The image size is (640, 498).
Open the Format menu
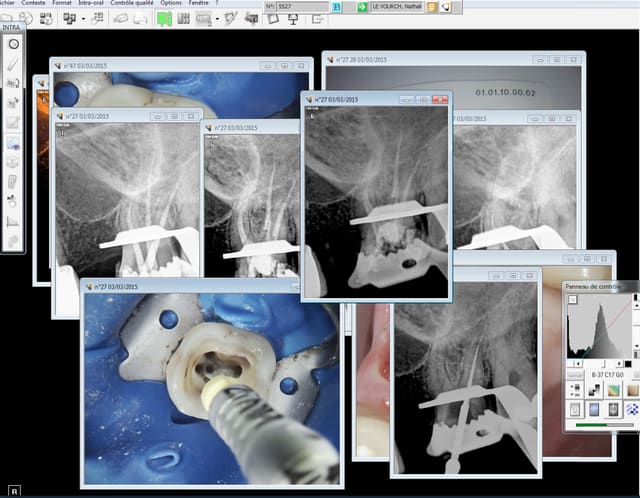(62, 2)
